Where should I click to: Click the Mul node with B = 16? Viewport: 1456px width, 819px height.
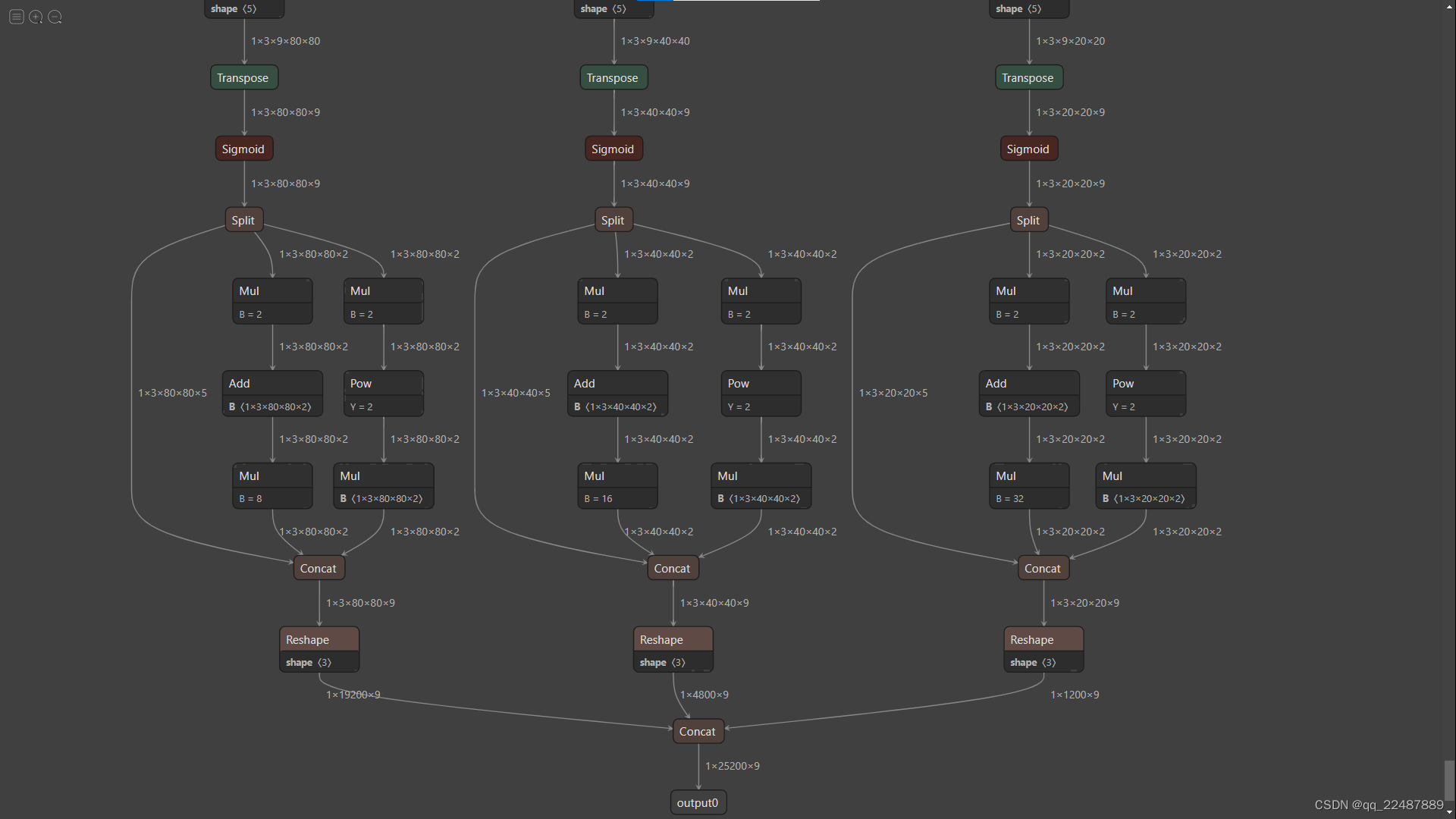pyautogui.click(x=617, y=486)
